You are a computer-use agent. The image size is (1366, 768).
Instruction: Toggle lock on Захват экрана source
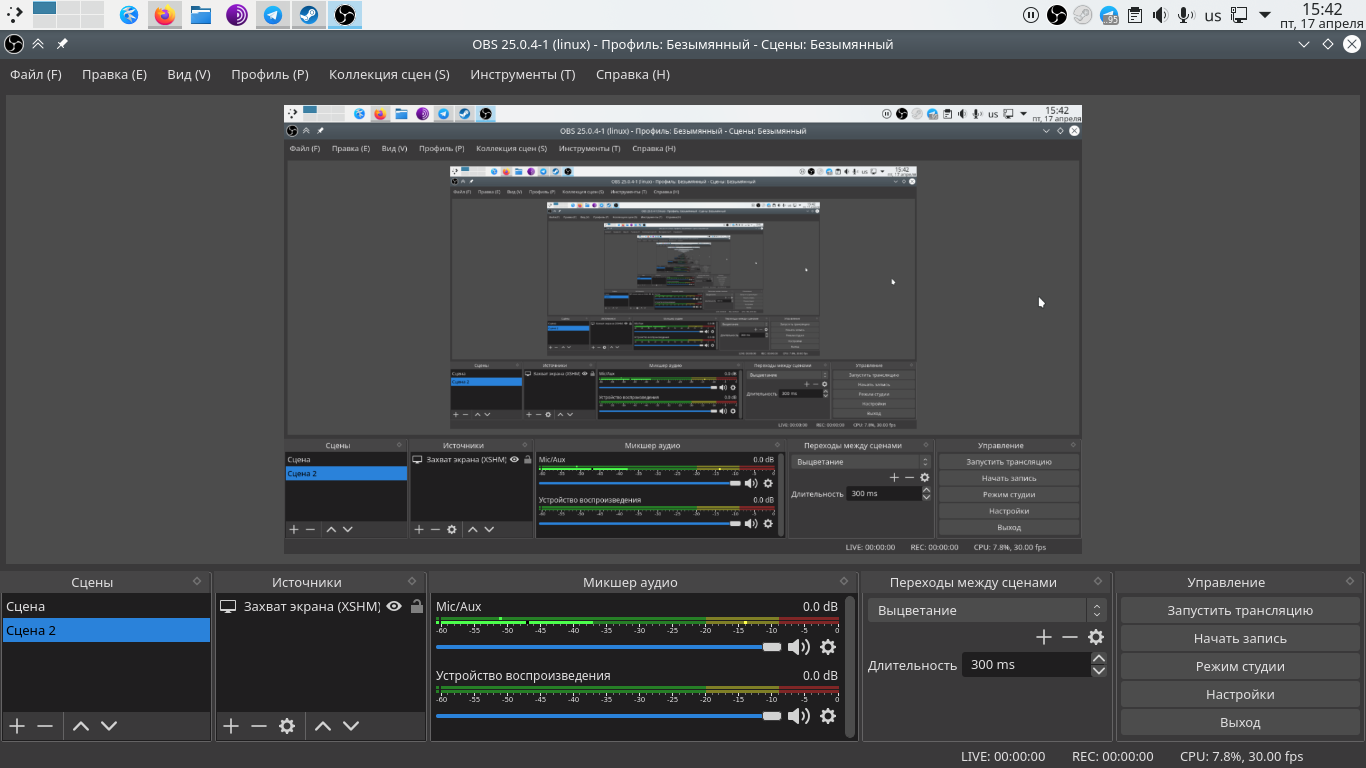417,606
